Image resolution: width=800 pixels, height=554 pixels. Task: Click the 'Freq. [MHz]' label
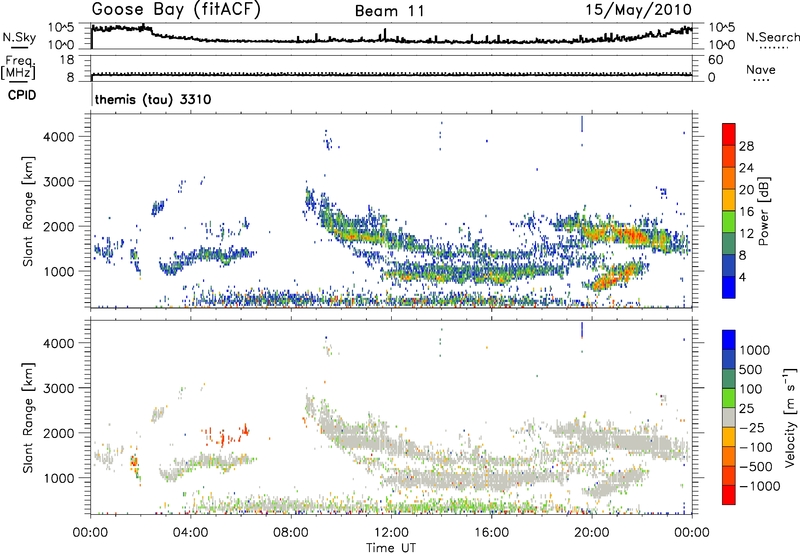tap(18, 68)
